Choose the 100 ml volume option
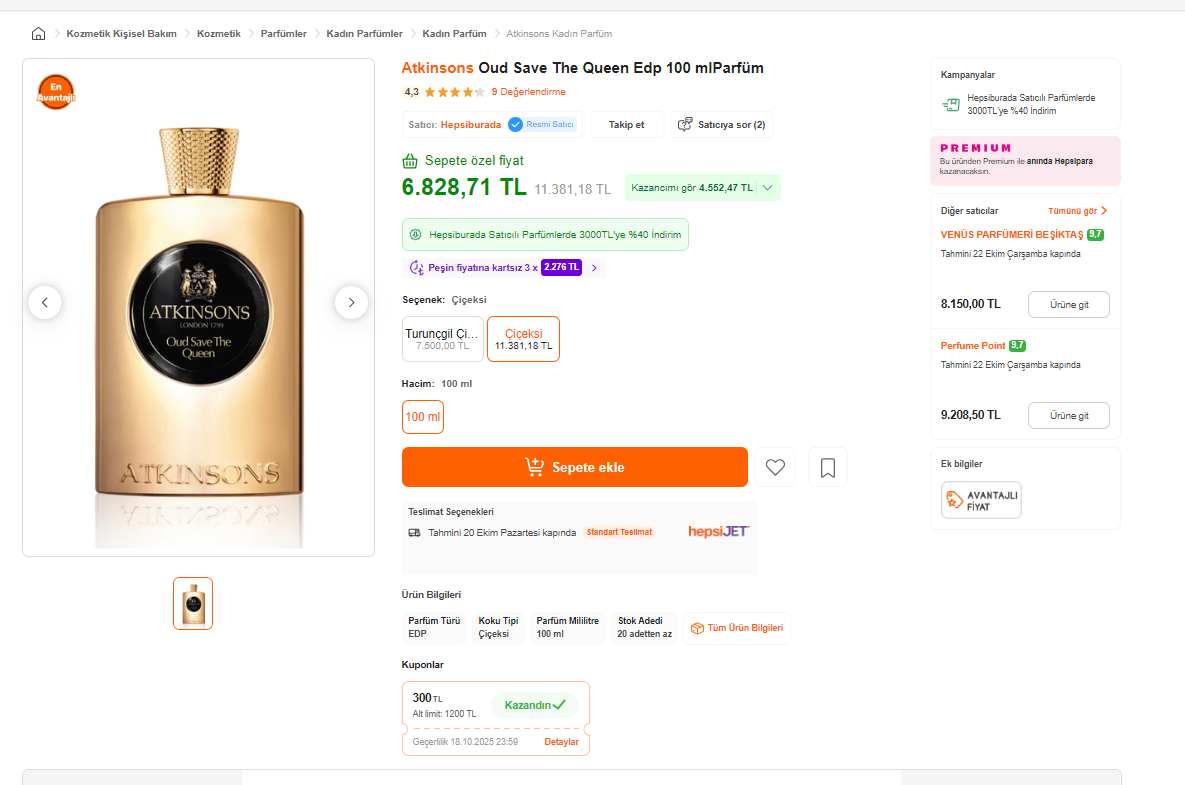The height and width of the screenshot is (785, 1185). point(422,417)
